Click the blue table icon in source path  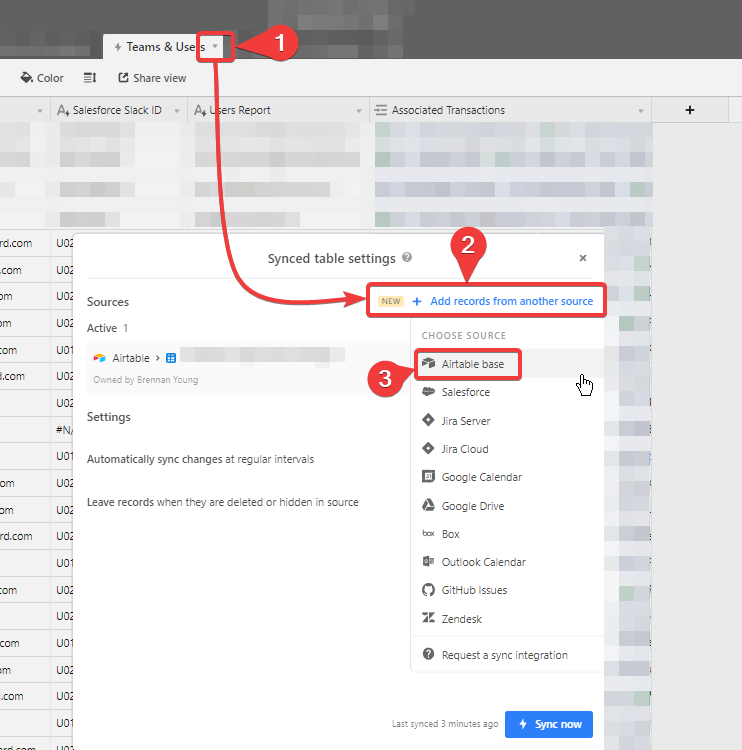pyautogui.click(x=171, y=358)
